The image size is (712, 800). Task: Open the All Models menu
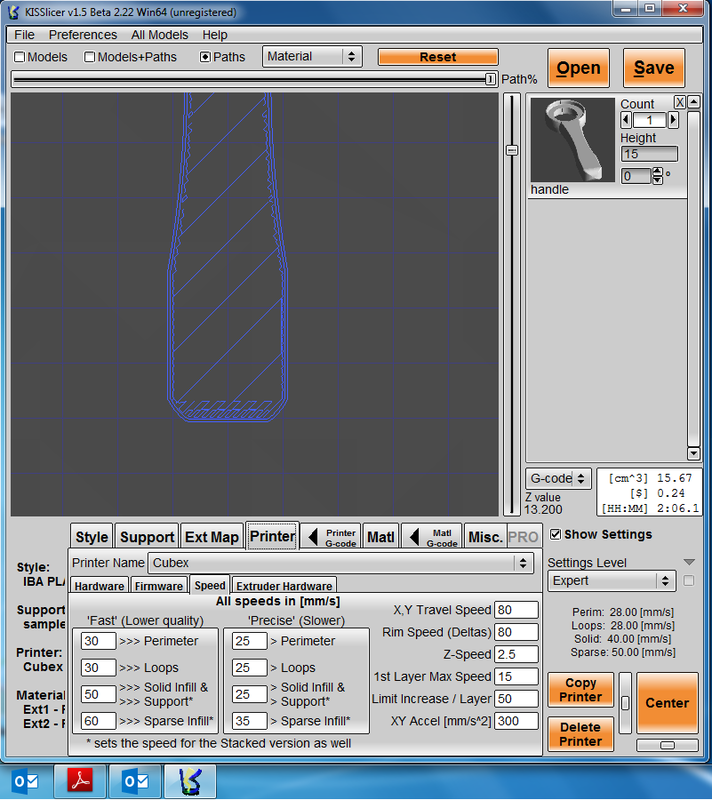pos(160,35)
